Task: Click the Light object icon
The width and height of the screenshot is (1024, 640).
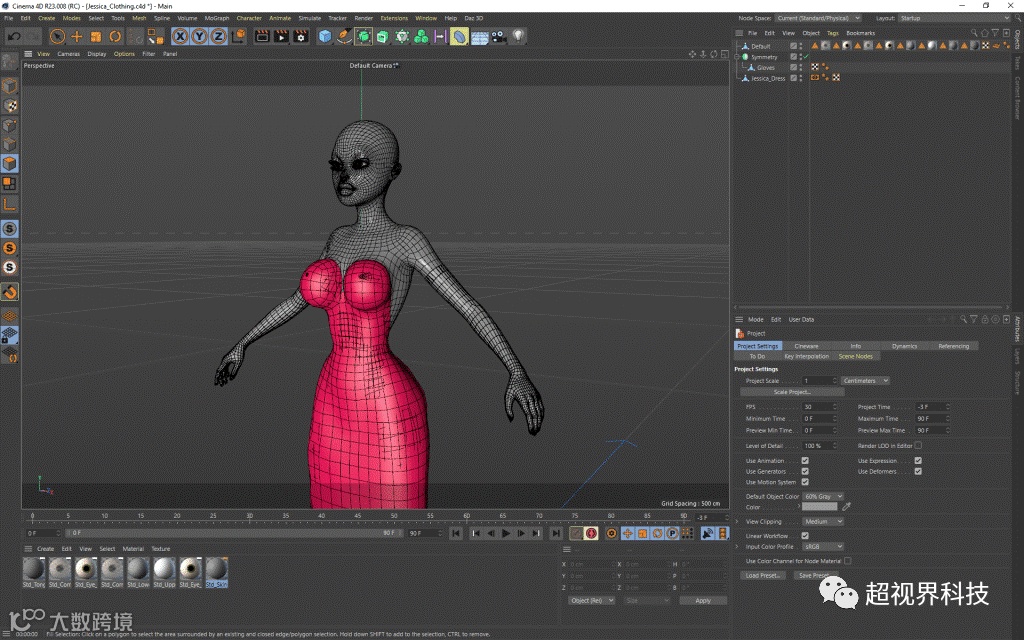Action: 519,36
